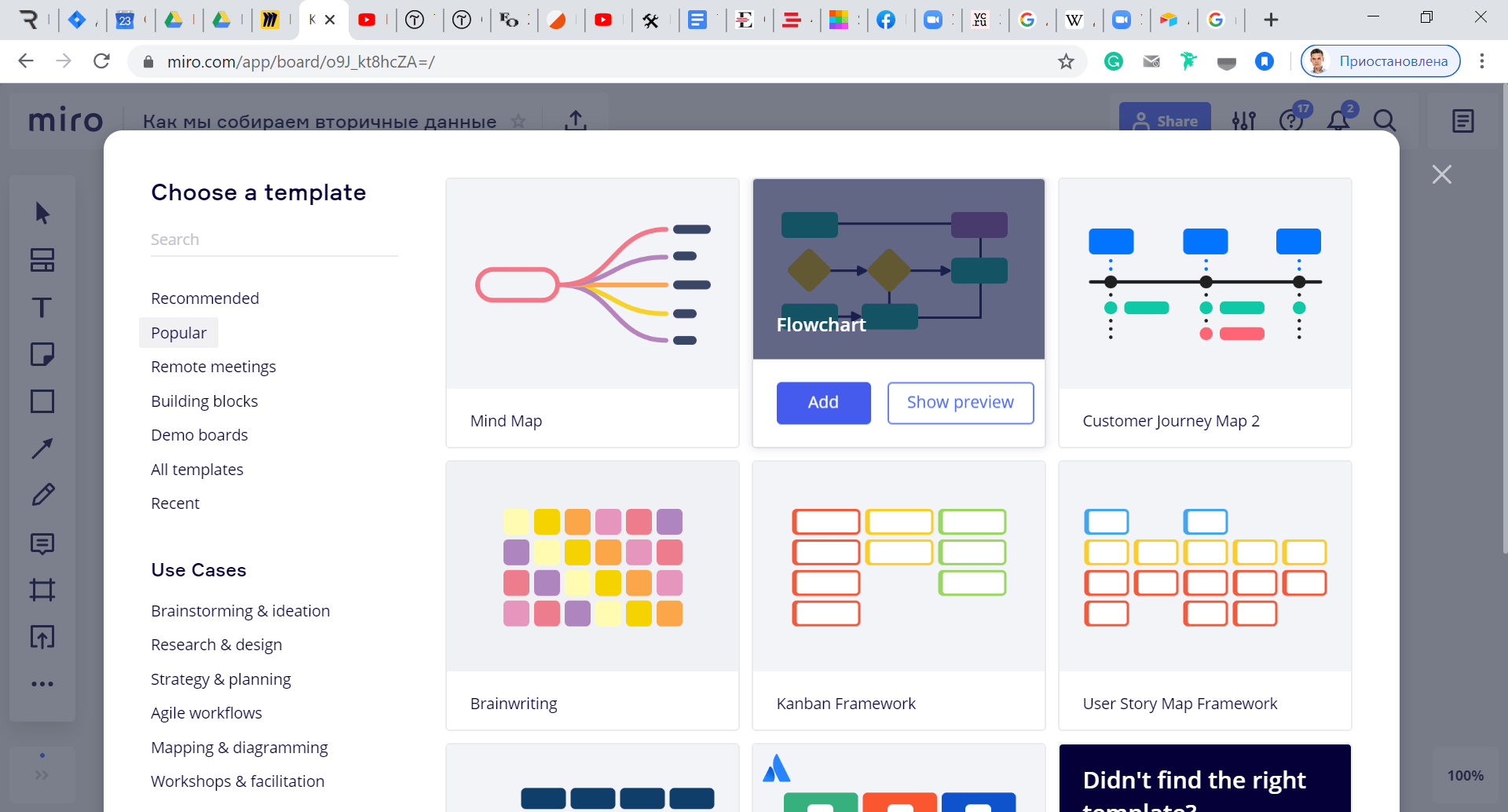
Task: Expand the bottom-left collapsed panel arrows
Action: (42, 775)
